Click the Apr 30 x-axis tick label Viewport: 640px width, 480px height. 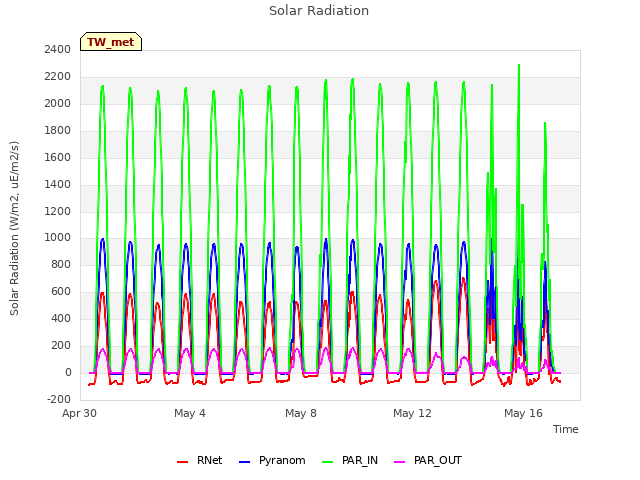click(79, 413)
